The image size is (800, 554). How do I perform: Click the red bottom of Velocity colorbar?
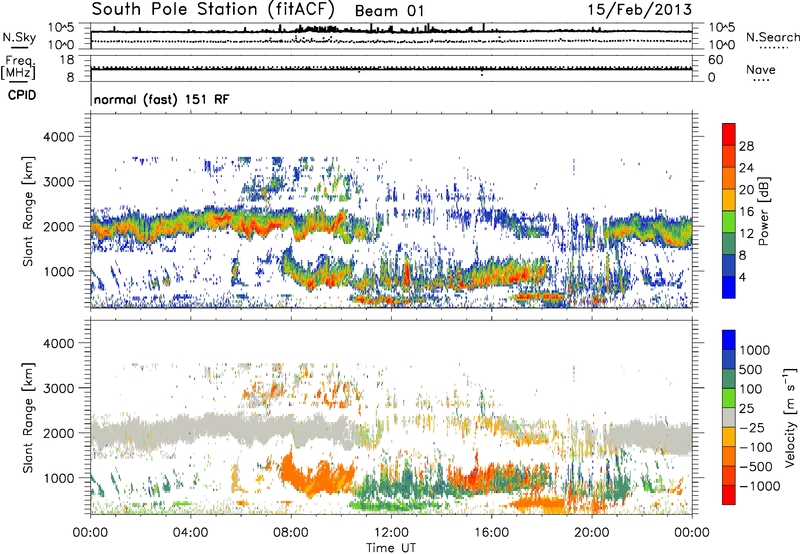click(x=729, y=495)
